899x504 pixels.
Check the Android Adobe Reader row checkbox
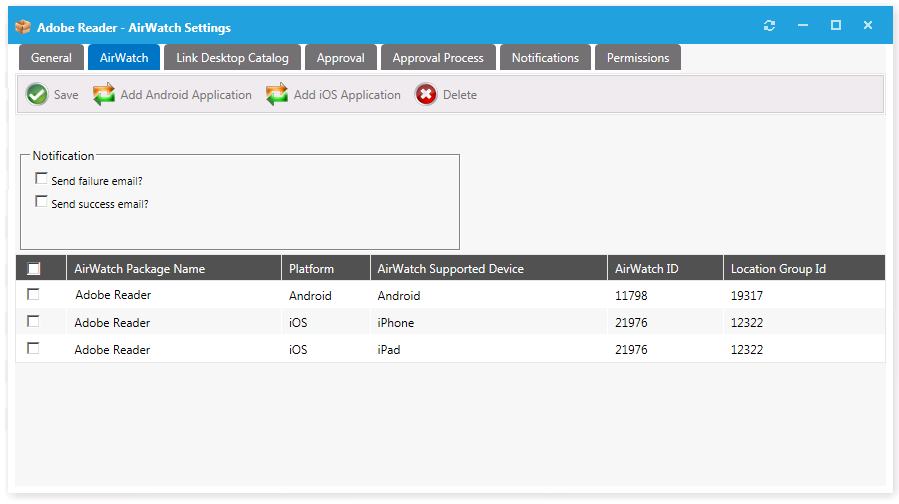coord(34,295)
